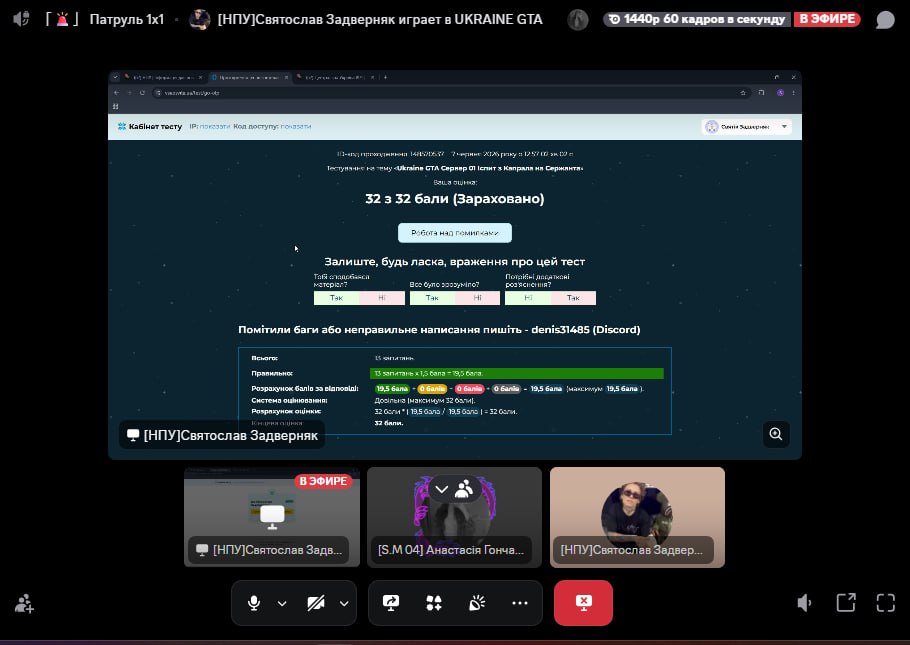Click the IP "показати" link
Screen dimensions: 910x645
pyautogui.click(x=215, y=127)
